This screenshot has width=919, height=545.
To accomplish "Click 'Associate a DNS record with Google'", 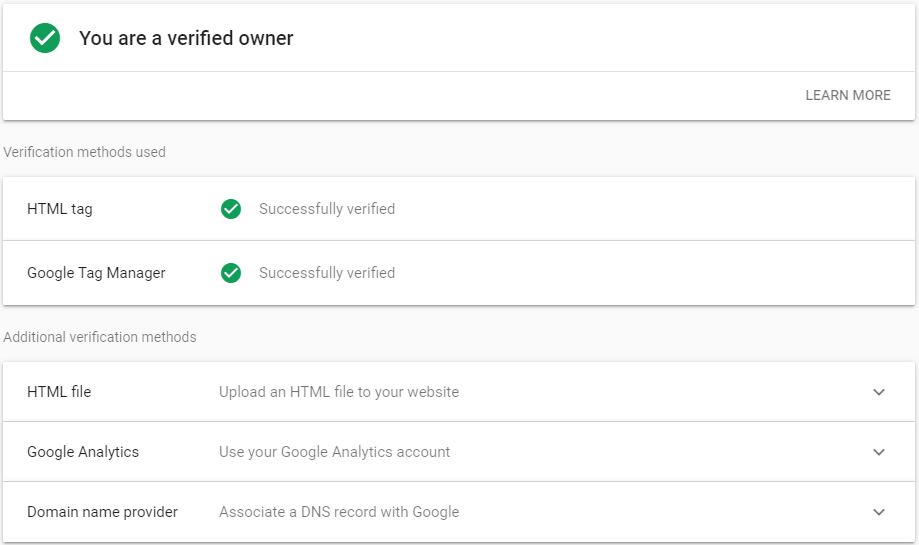I will point(339,512).
